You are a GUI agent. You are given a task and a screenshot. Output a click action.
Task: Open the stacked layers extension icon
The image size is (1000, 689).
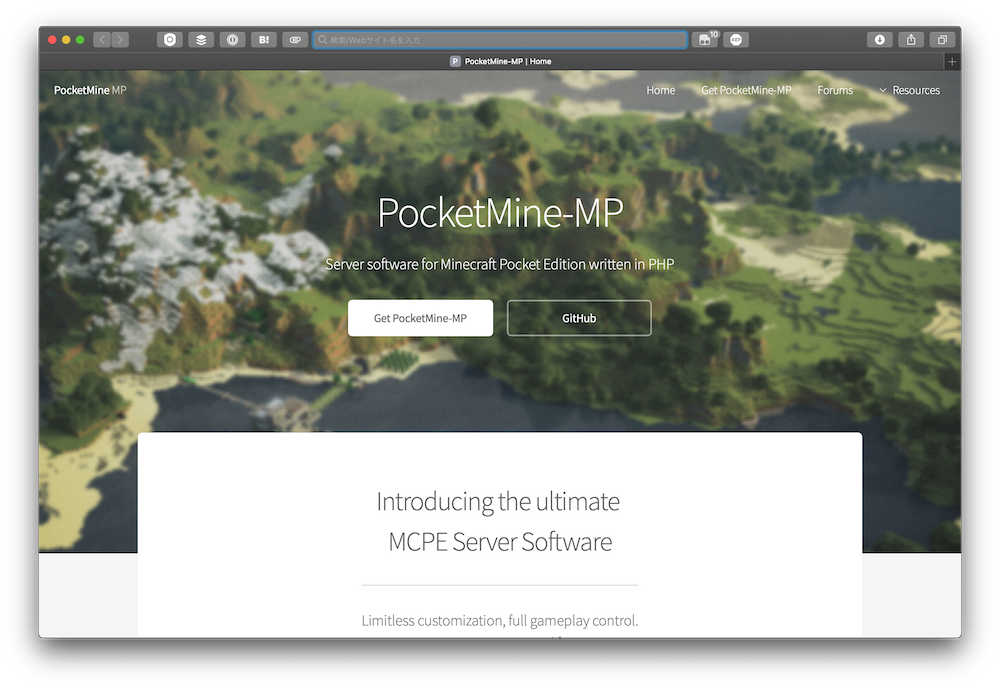pos(201,40)
